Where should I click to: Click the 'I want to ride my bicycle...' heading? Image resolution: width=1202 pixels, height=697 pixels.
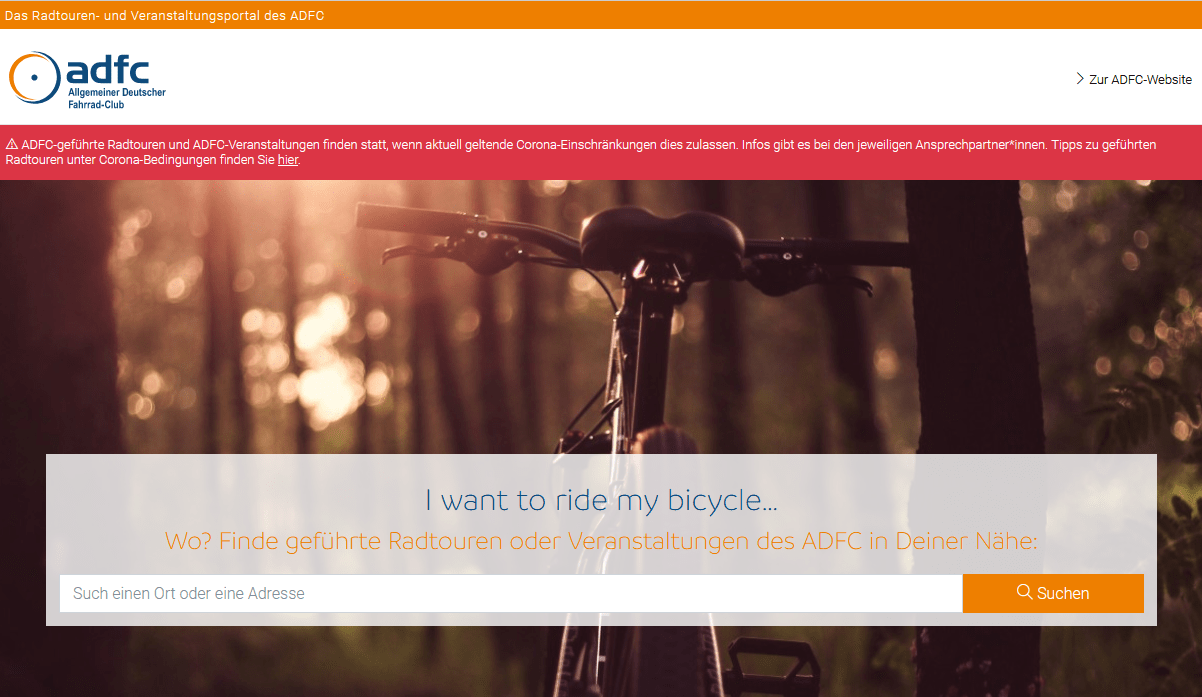(x=601, y=499)
